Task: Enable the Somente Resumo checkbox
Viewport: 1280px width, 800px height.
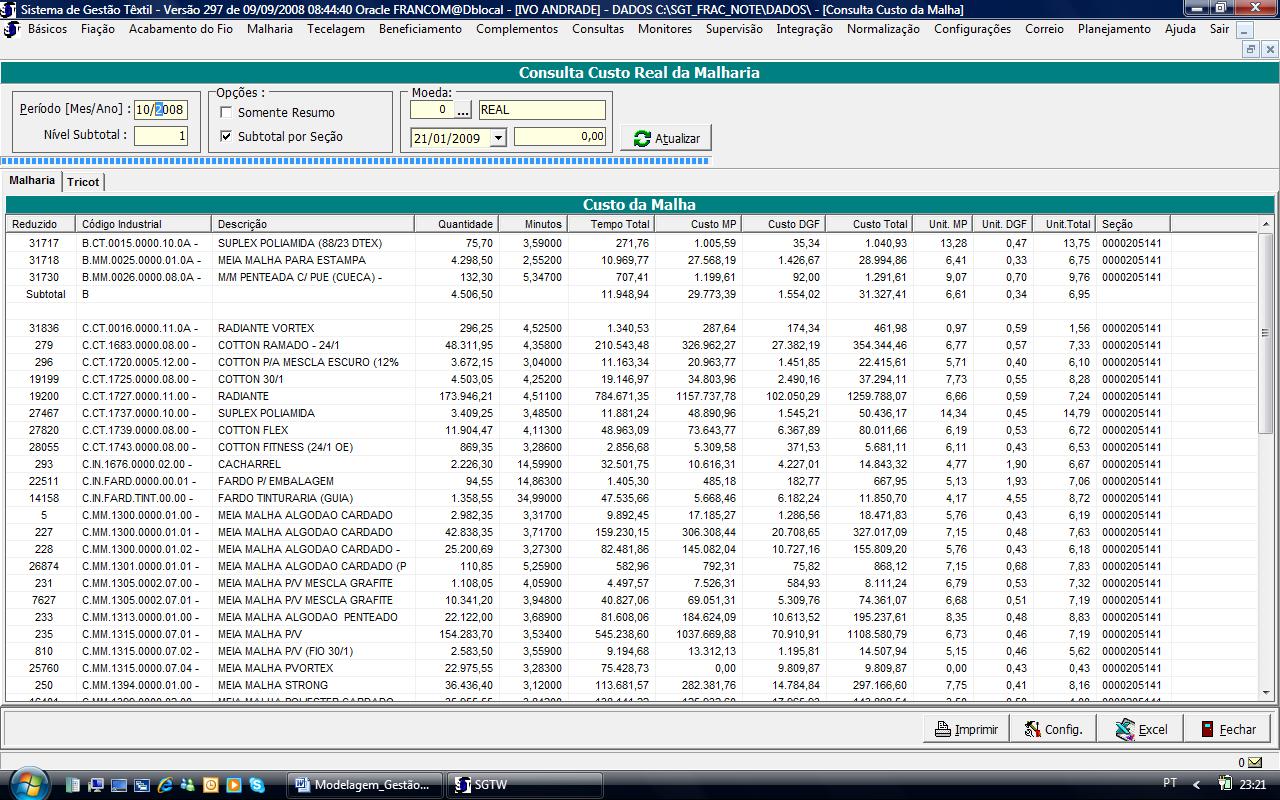Action: tap(226, 113)
